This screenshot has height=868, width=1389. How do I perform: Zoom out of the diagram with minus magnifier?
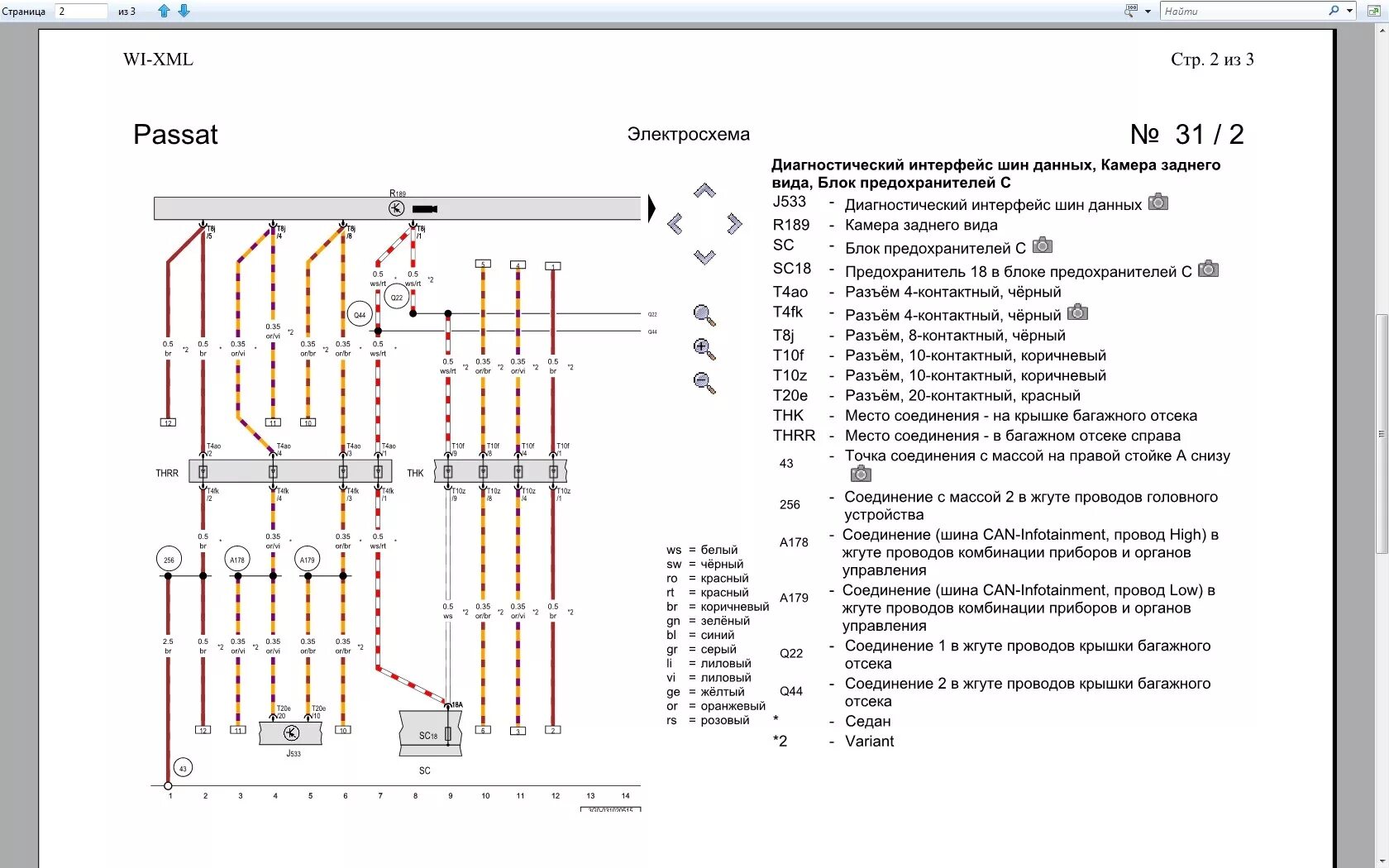(704, 383)
